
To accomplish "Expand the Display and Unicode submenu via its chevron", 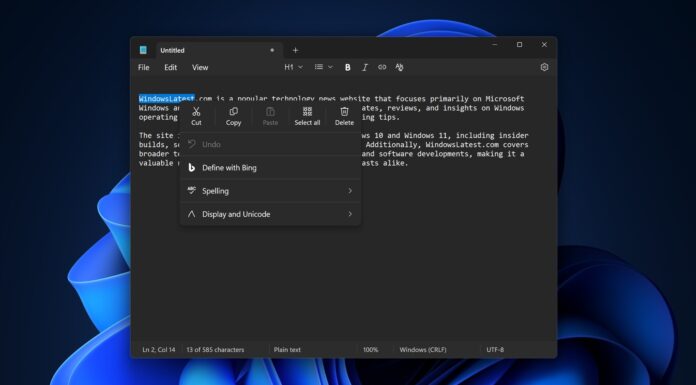I will click(350, 214).
